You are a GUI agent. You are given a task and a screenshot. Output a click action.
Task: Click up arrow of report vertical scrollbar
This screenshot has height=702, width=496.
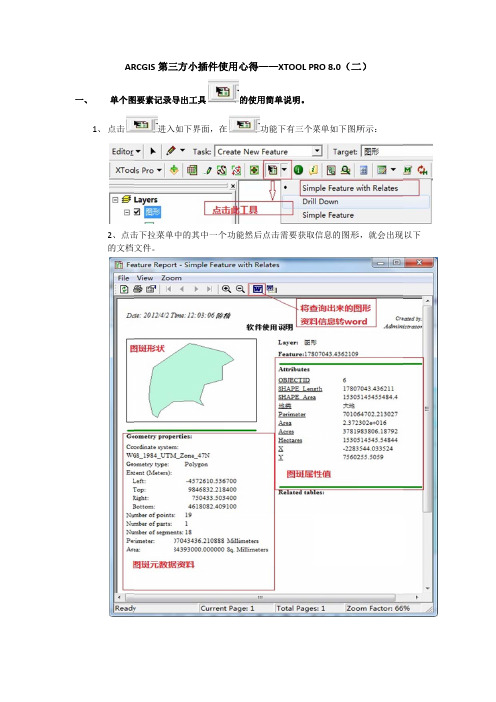coord(428,302)
